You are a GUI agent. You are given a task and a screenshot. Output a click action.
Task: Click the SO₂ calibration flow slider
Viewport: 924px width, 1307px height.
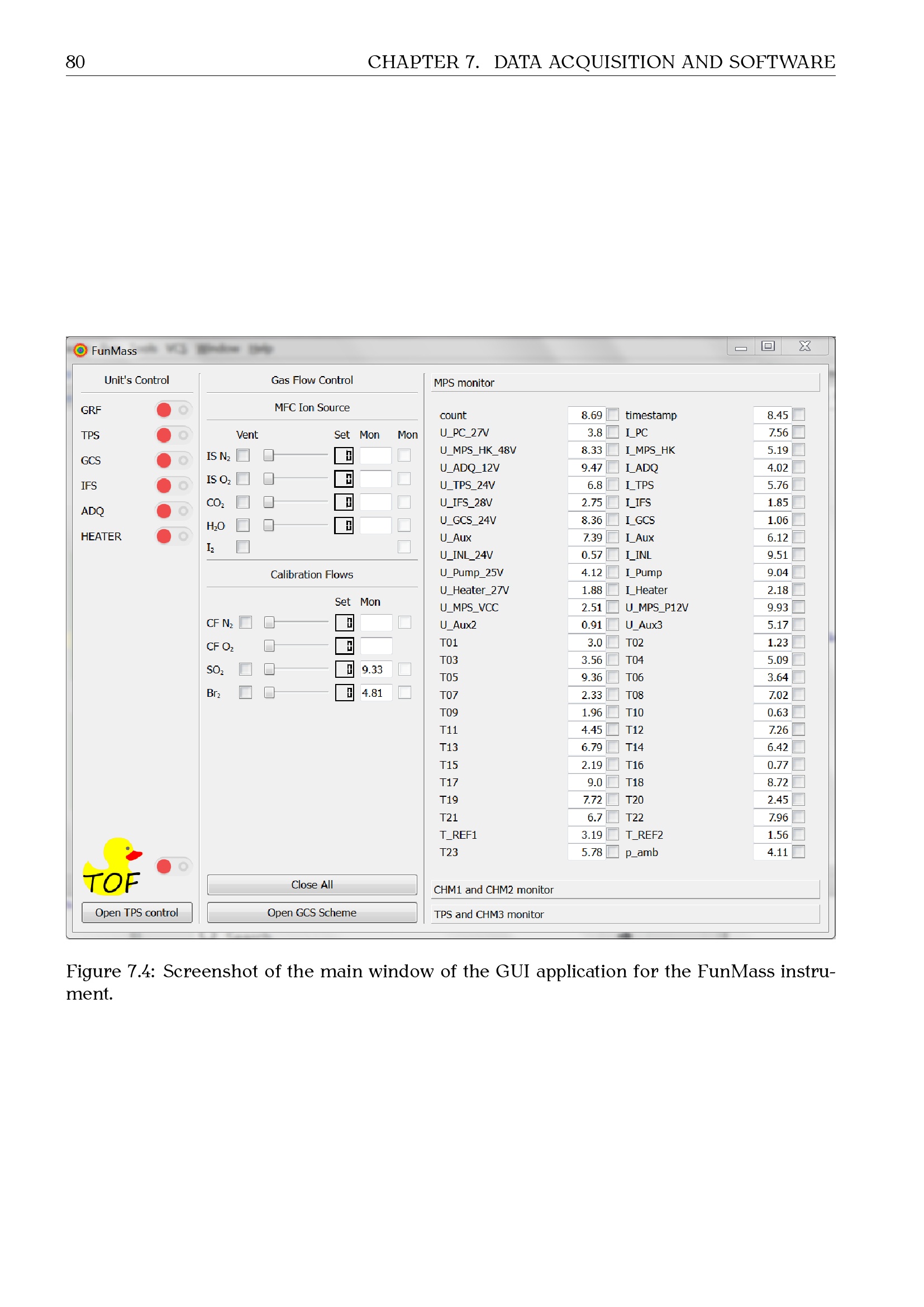click(269, 669)
